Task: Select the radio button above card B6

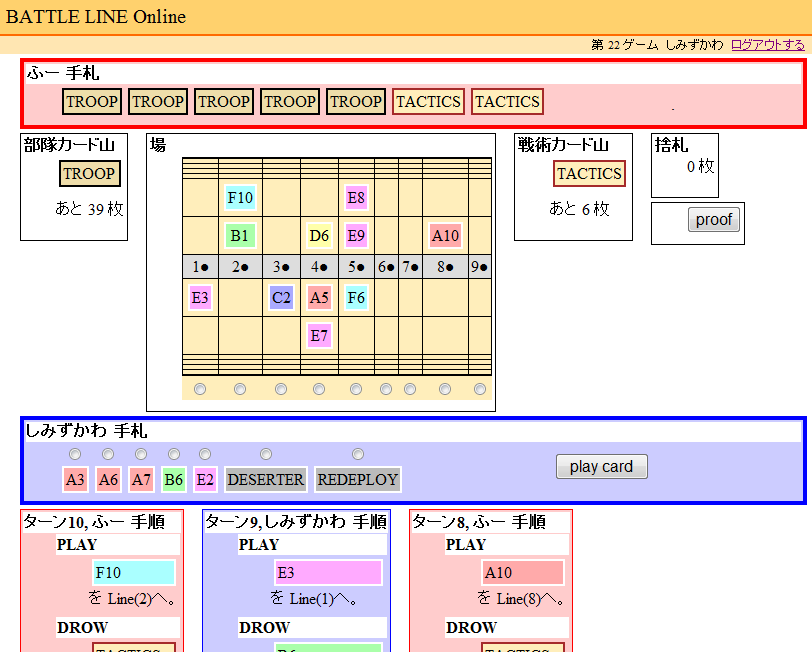Action: pyautogui.click(x=173, y=454)
